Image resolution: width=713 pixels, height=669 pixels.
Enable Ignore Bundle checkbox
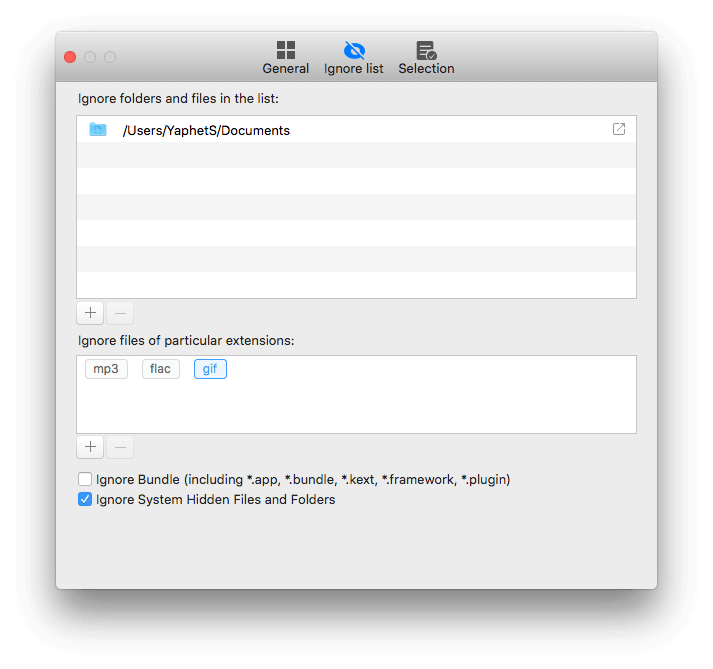pyautogui.click(x=85, y=479)
